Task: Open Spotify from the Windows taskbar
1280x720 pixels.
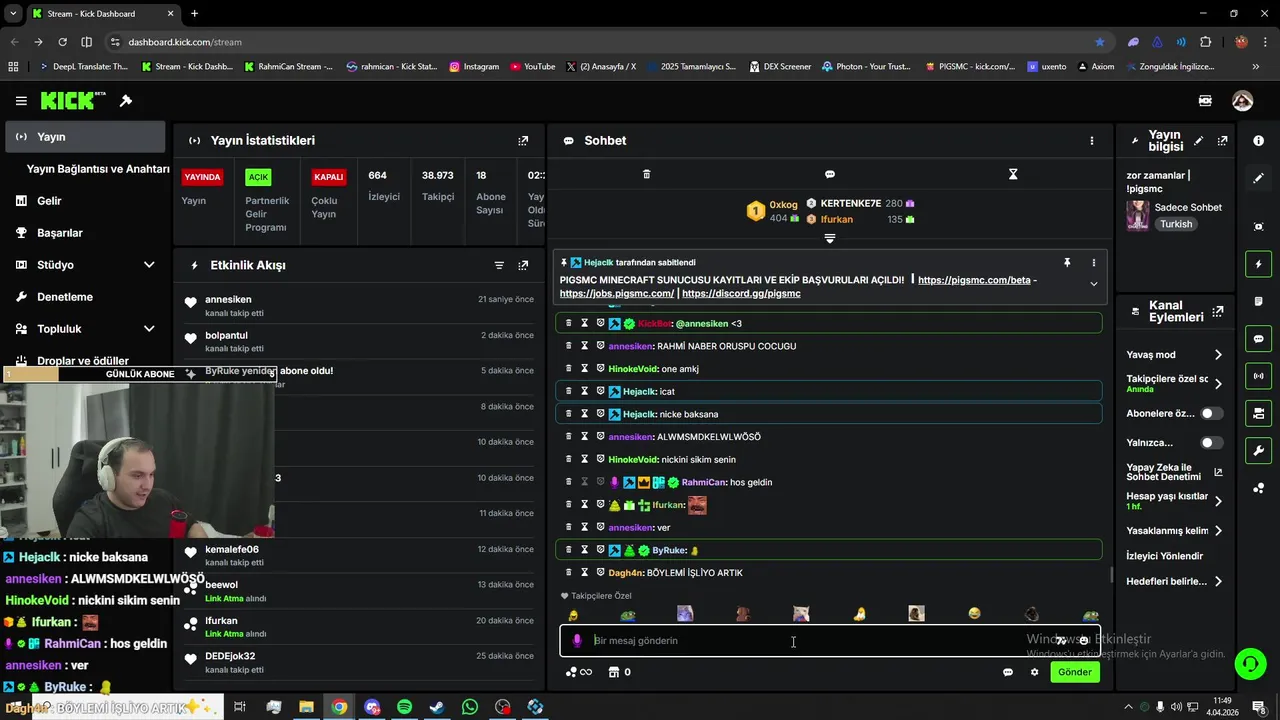Action: tap(404, 707)
